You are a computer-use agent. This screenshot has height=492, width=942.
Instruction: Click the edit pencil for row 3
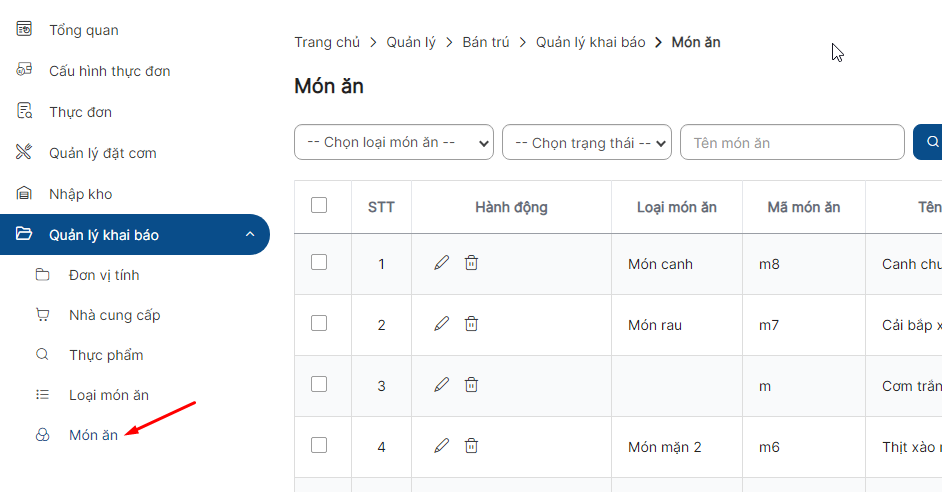click(x=442, y=384)
